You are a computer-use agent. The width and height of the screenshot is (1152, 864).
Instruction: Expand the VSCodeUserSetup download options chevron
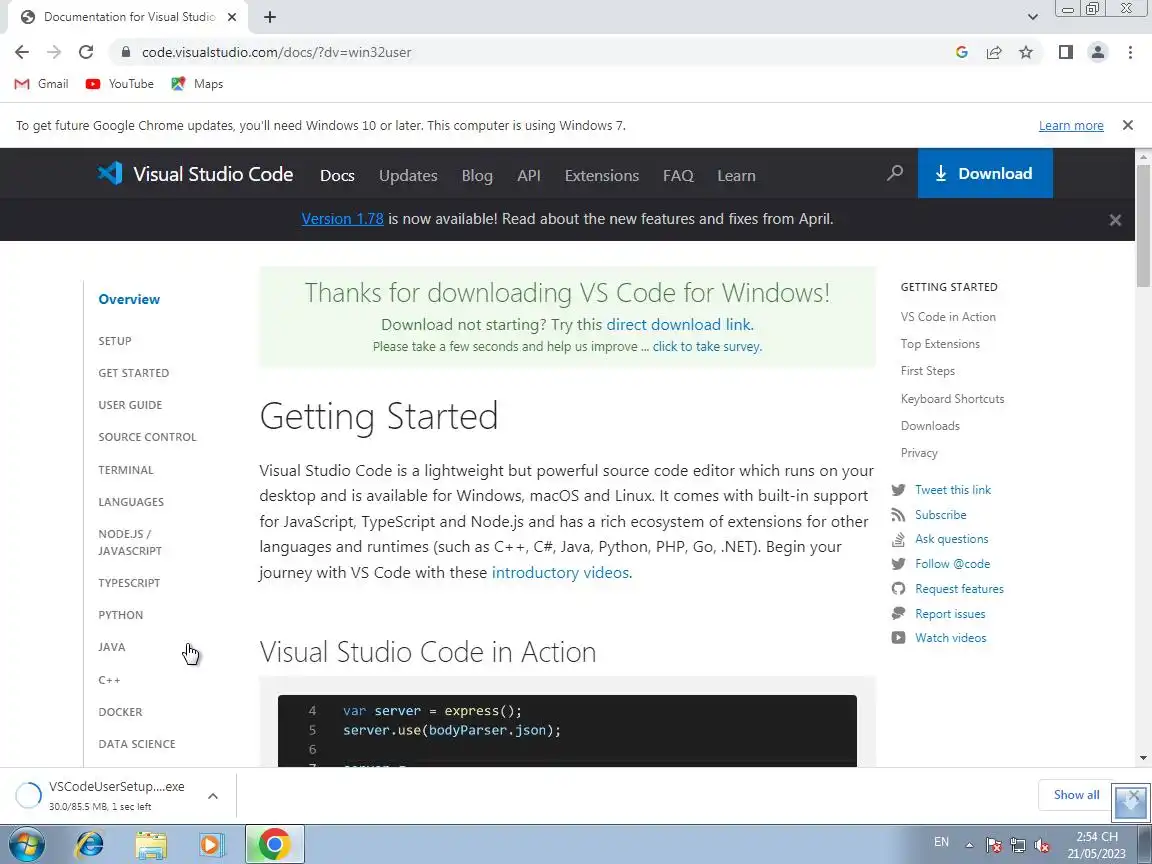(212, 796)
